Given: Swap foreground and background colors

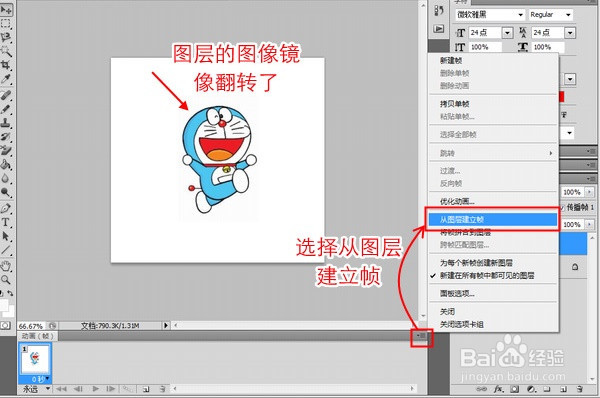Looking at the screenshot, I should (10, 293).
